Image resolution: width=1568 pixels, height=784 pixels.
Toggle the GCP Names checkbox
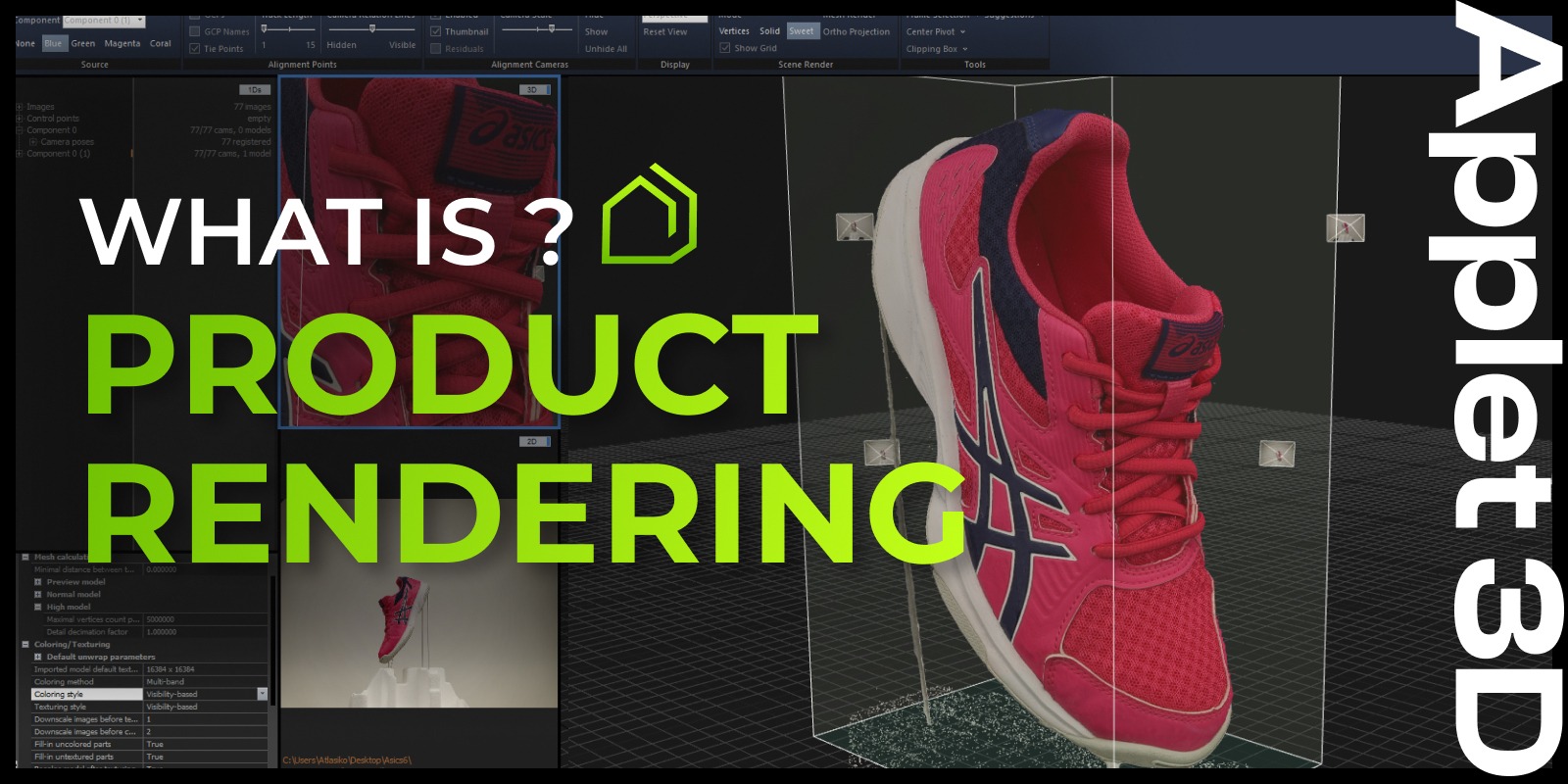pos(194,31)
